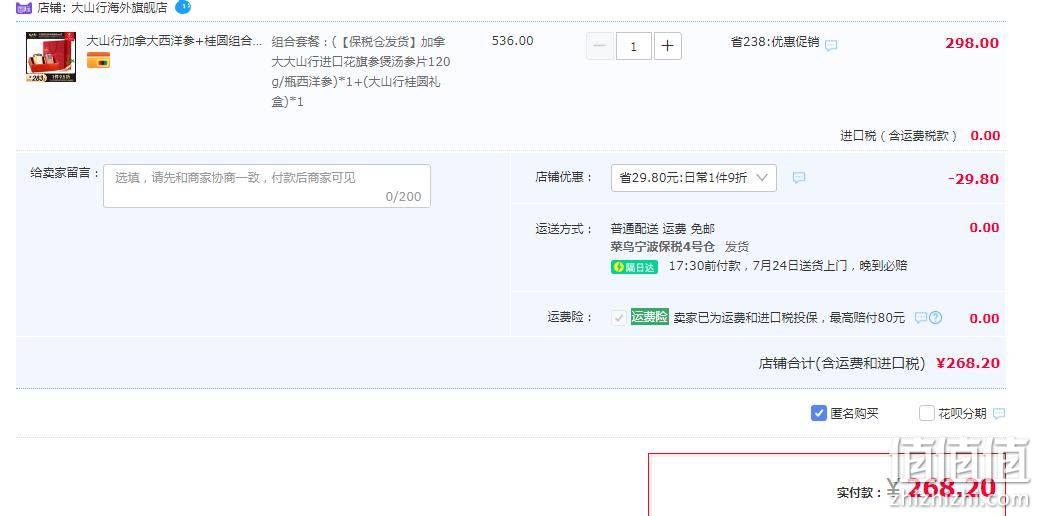The image size is (1039, 516).
Task: Increase quantity with the plus button
Action: tap(667, 46)
